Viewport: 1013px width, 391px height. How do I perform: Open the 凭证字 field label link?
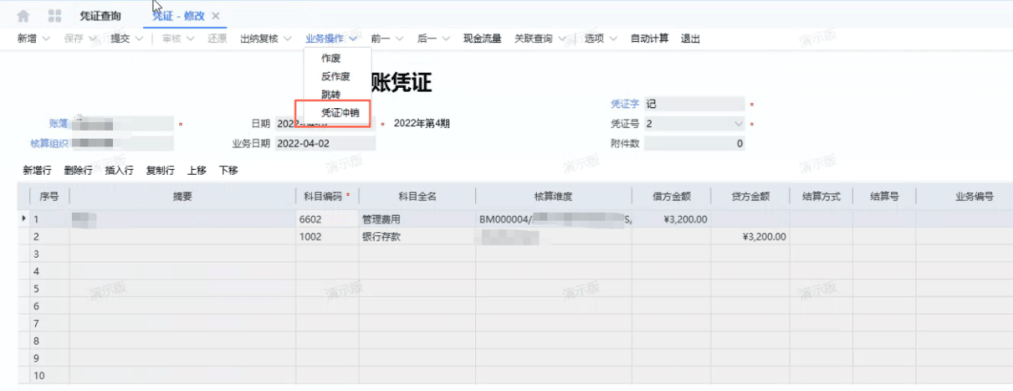(x=625, y=103)
